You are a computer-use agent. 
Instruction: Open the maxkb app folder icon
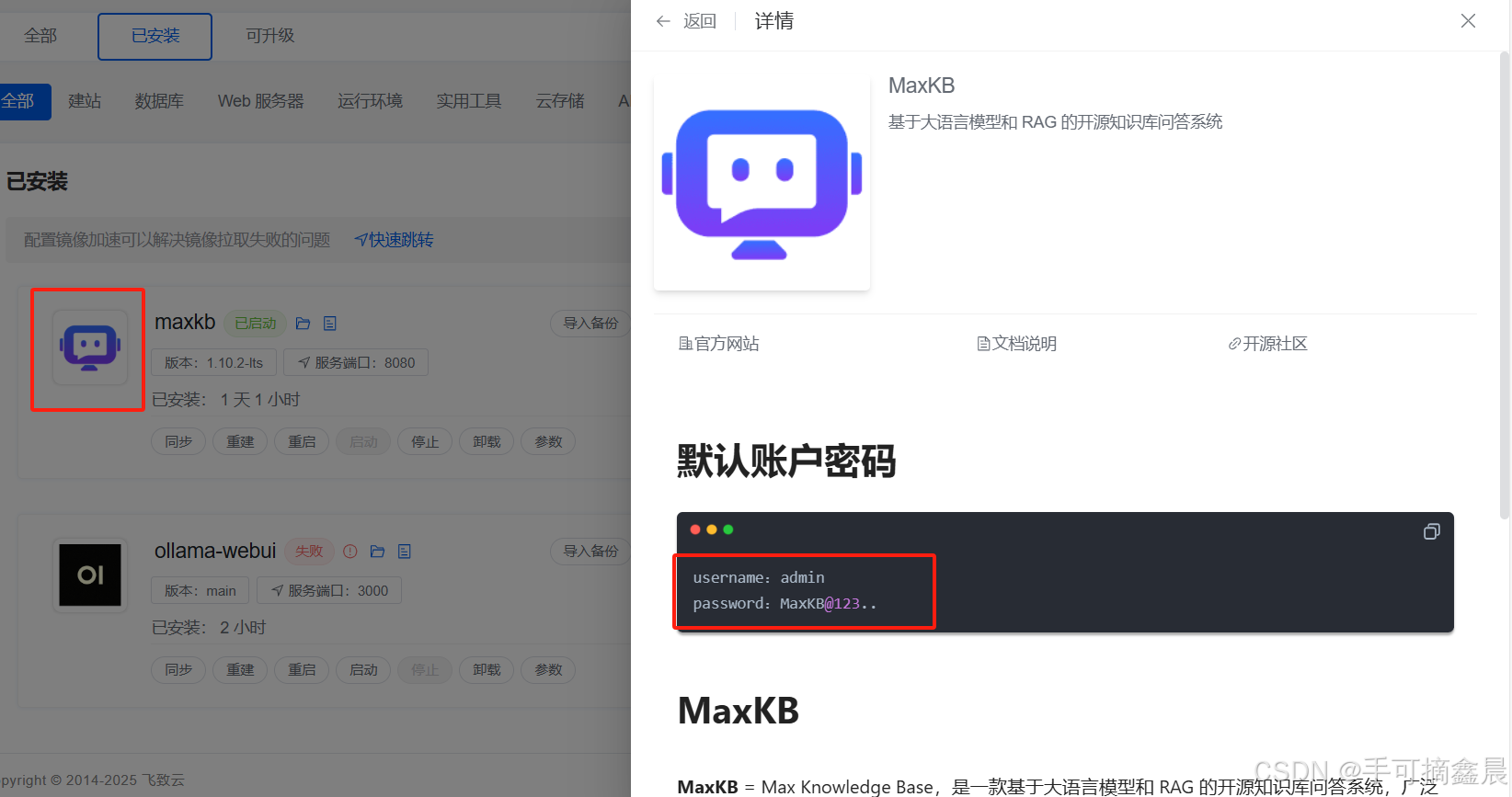[x=303, y=324]
